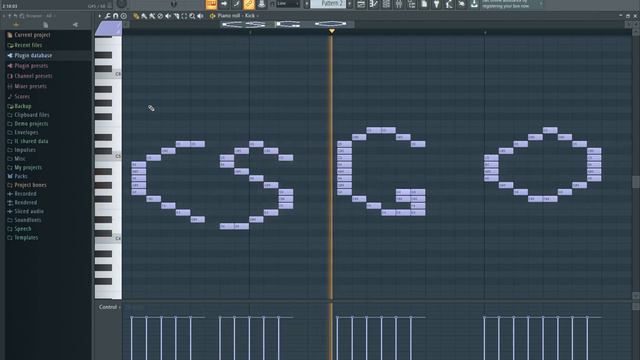
Task: Click the C5 key on the piano keyboard
Action: tap(108, 156)
